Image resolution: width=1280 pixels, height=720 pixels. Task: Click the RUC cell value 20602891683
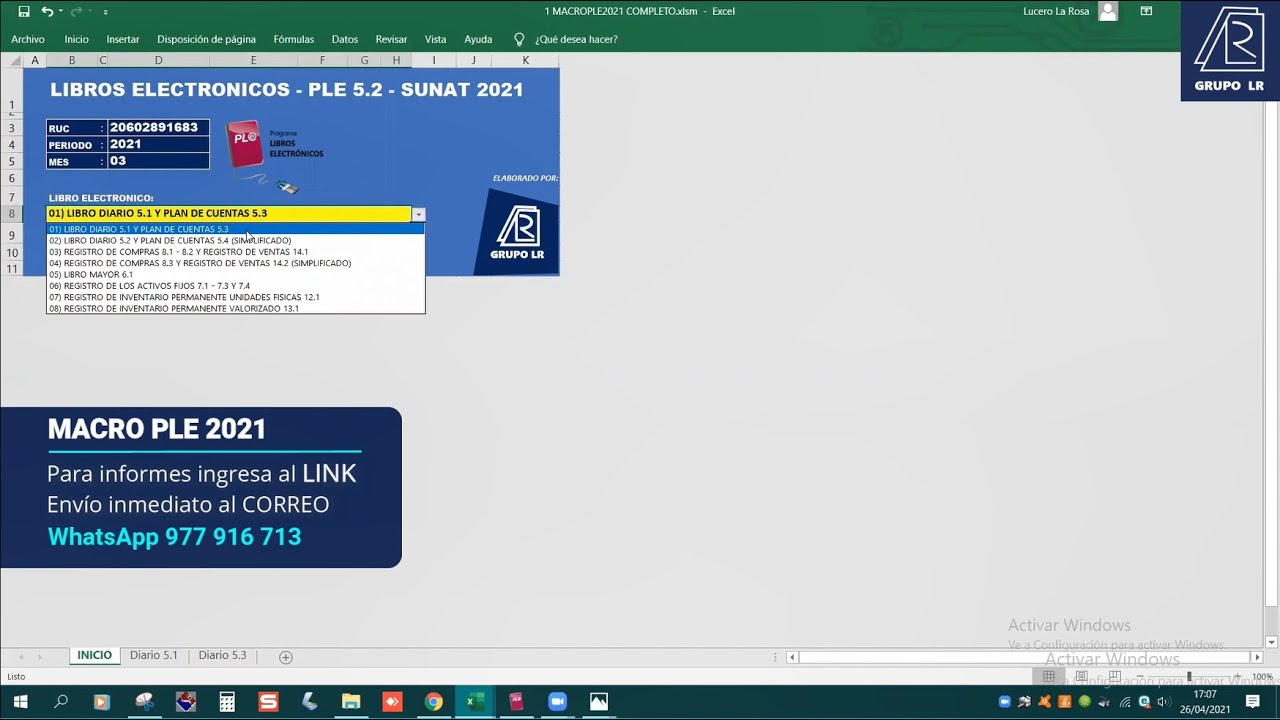[x=158, y=128]
